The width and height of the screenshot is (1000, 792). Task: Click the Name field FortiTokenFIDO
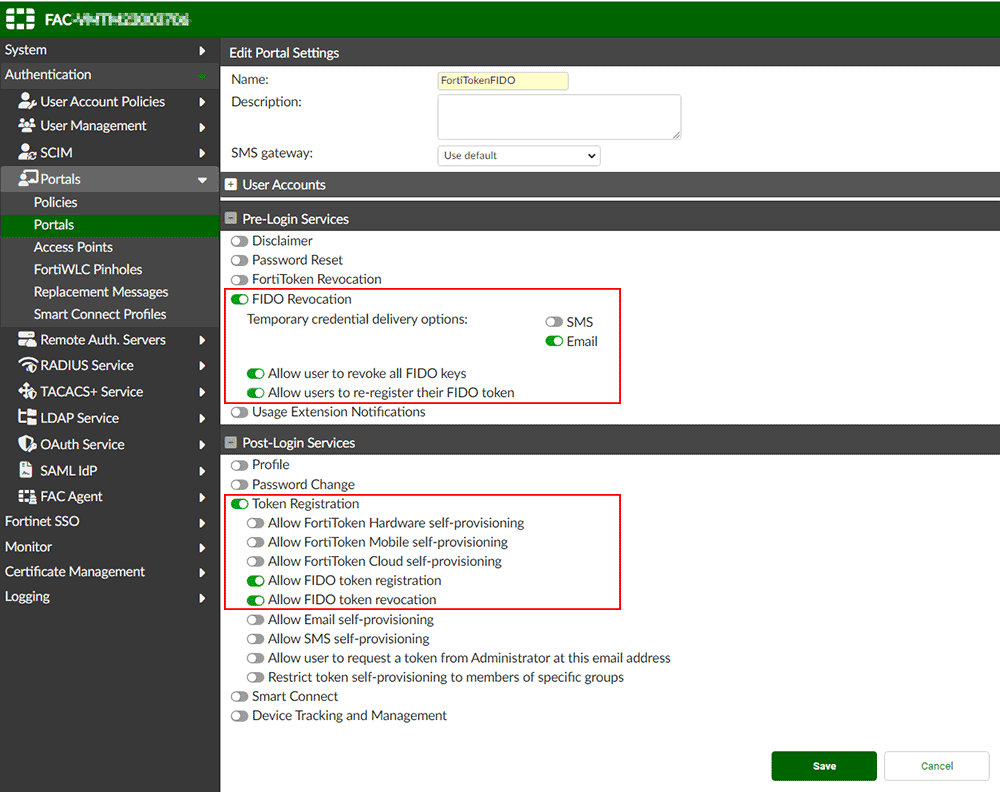coord(503,80)
